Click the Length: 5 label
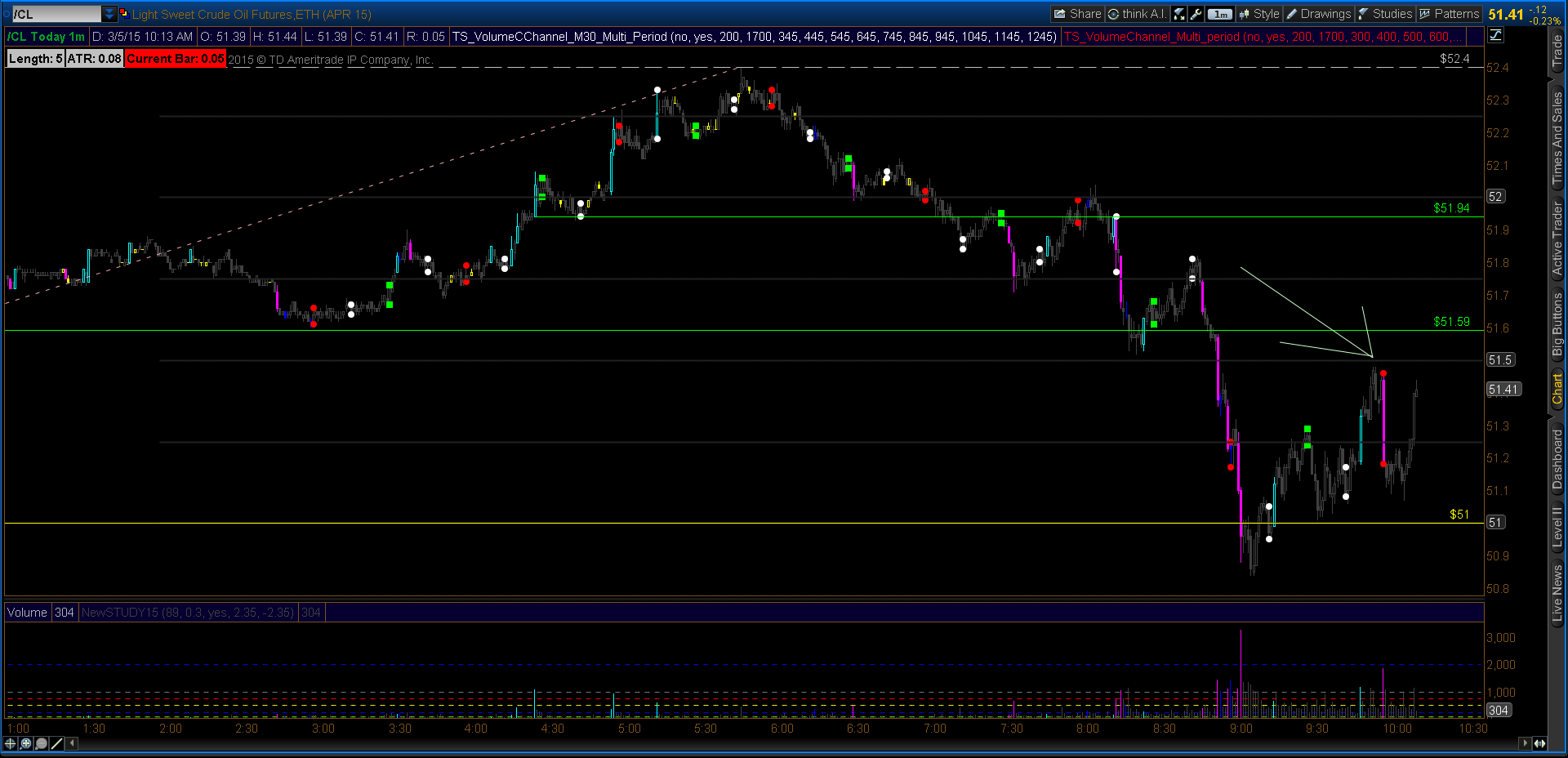Viewport: 1568px width, 758px height. point(36,59)
